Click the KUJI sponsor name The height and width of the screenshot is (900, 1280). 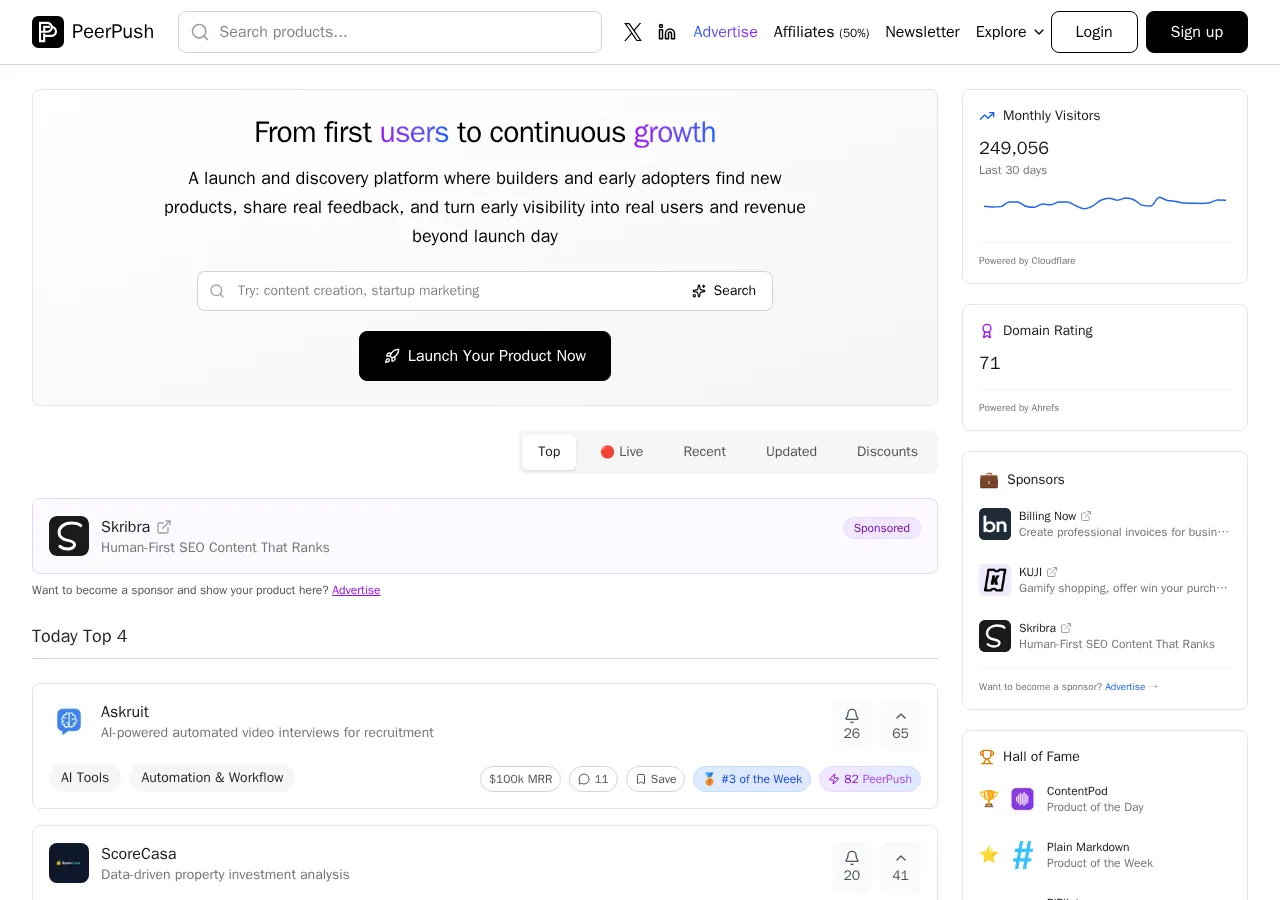1030,572
